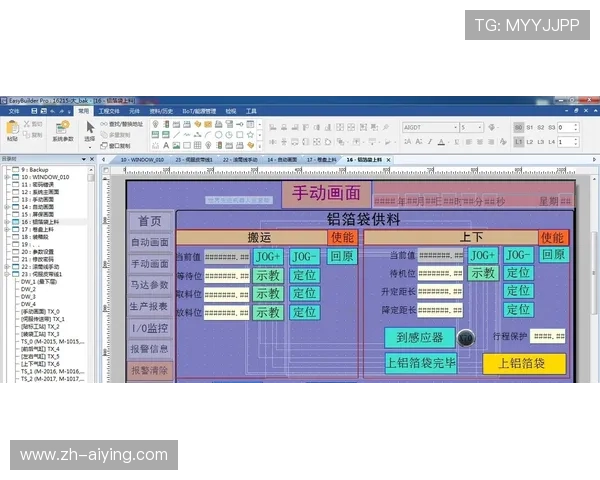This screenshot has height=480, width=600.
Task: Click the undo arrow in quick access bar
Action: click(52, 111)
